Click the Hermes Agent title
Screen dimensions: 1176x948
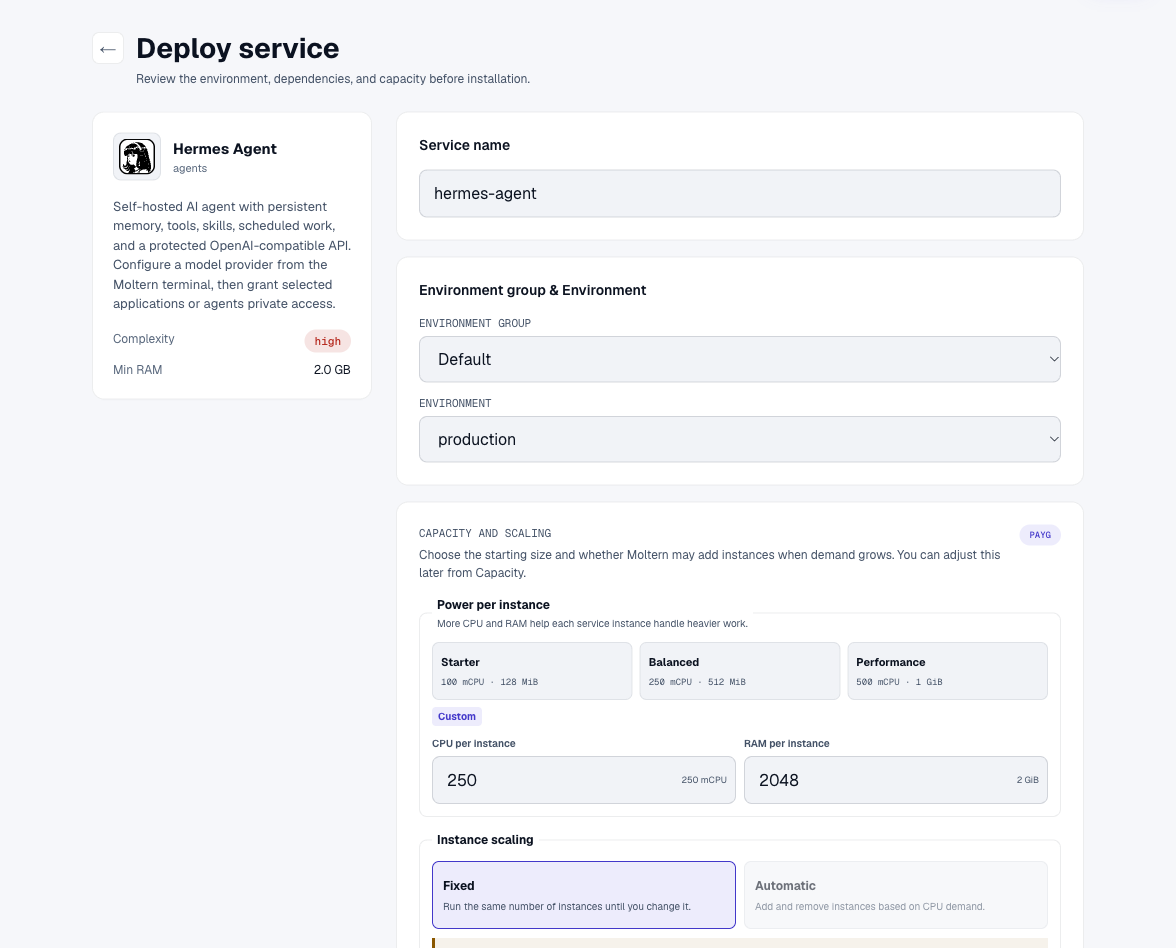[225, 148]
